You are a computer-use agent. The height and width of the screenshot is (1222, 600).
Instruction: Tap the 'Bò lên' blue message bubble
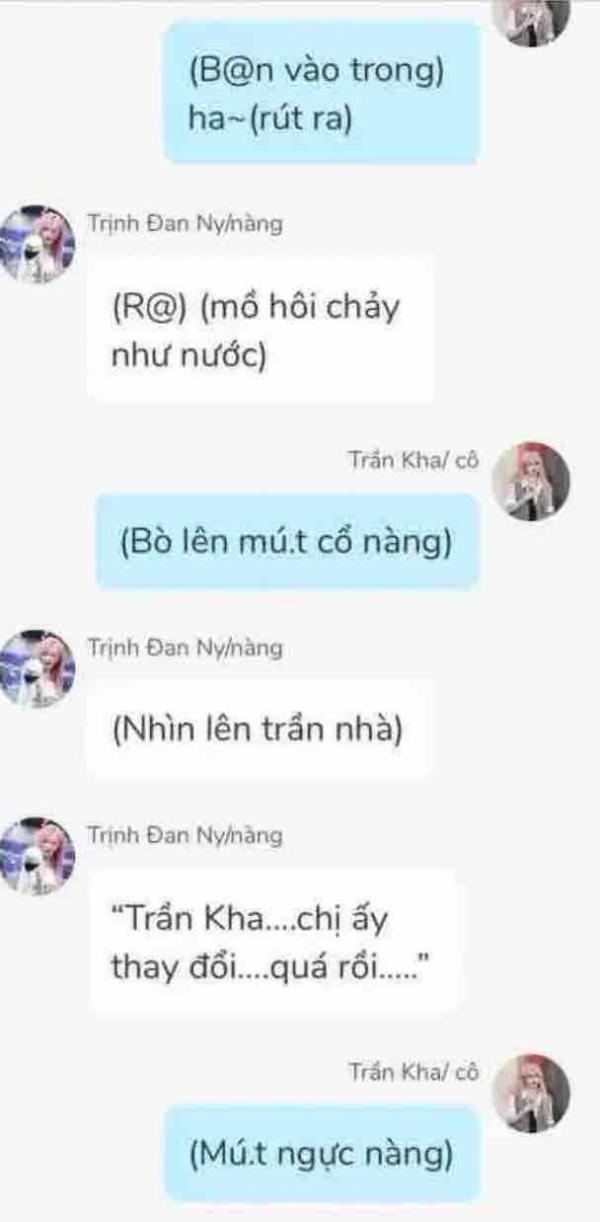coord(288,544)
